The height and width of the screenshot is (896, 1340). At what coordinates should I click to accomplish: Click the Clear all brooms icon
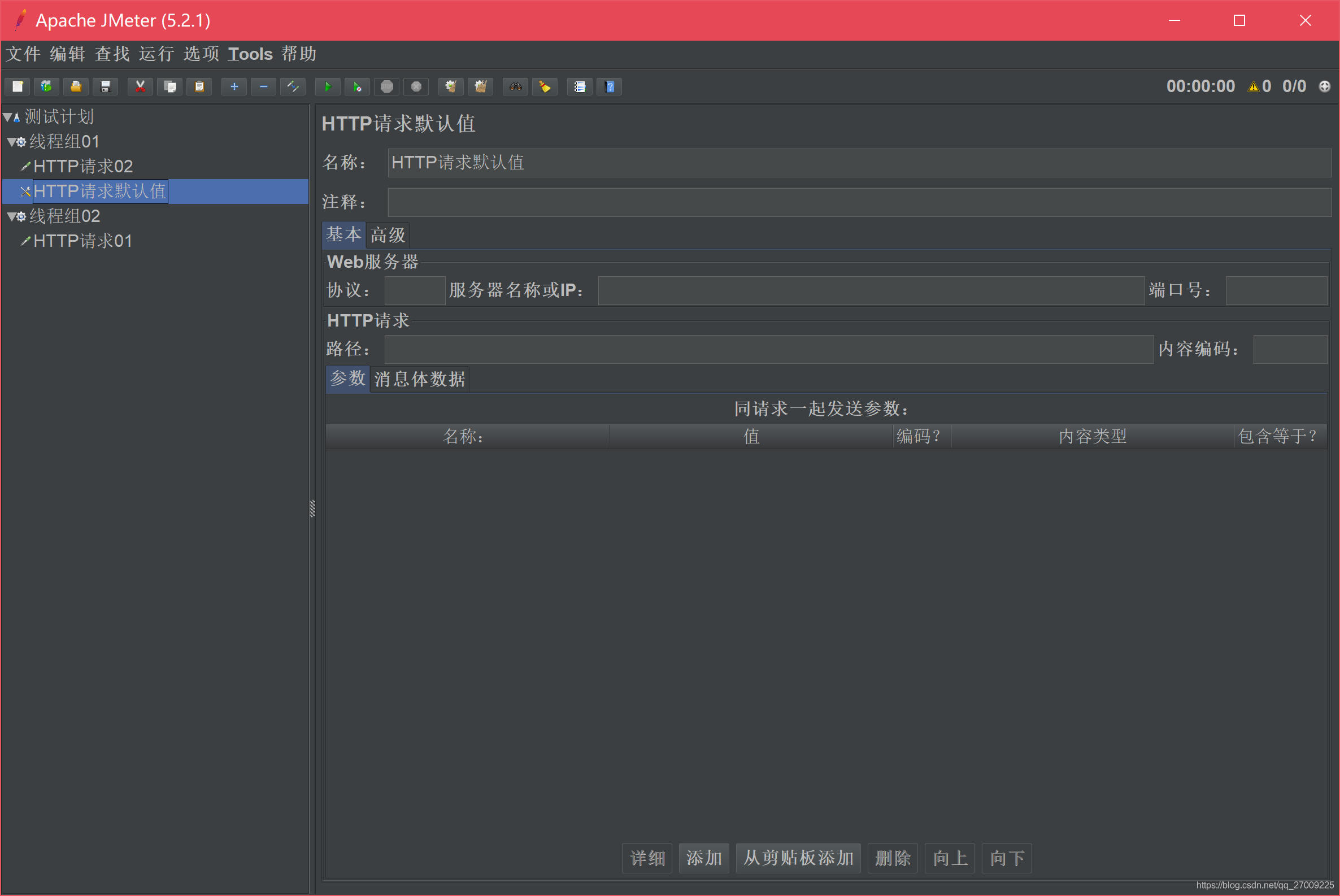[481, 87]
